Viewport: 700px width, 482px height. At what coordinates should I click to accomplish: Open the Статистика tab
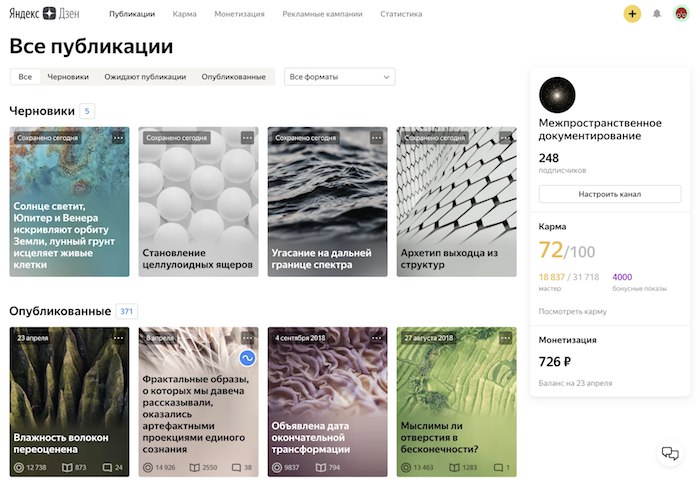click(x=401, y=14)
